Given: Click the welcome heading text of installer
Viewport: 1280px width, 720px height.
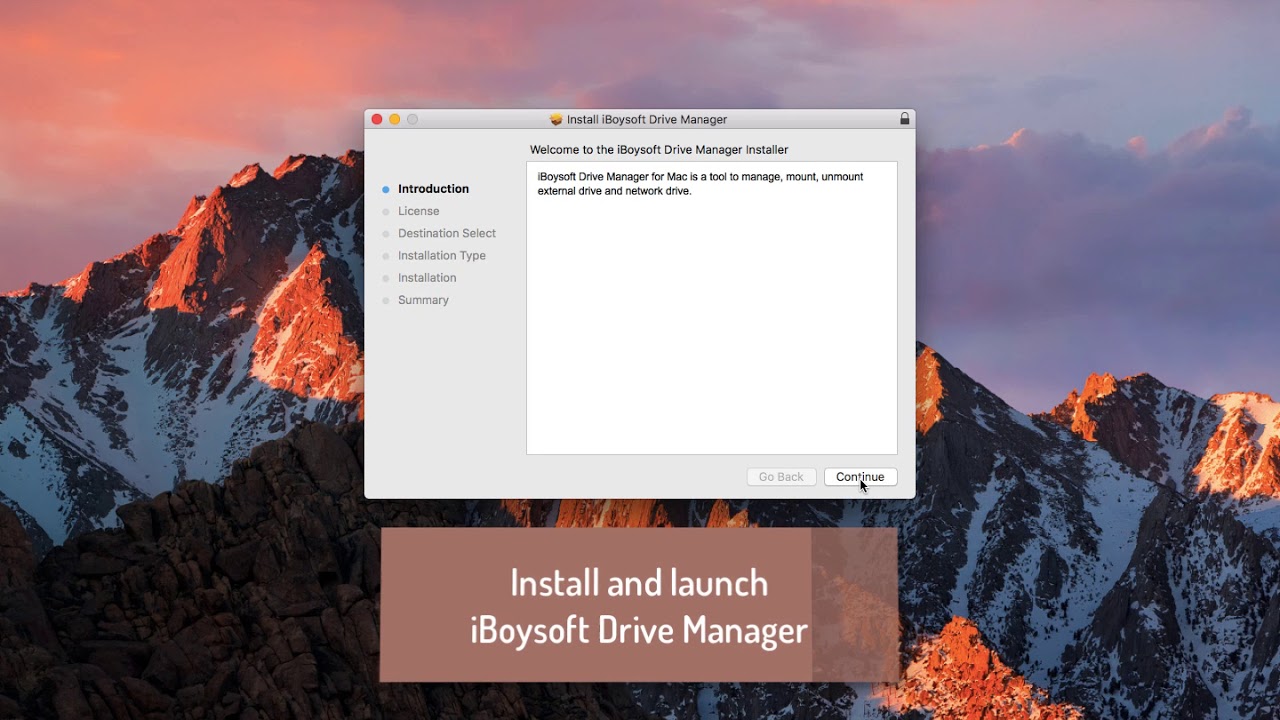Looking at the screenshot, I should click(659, 150).
